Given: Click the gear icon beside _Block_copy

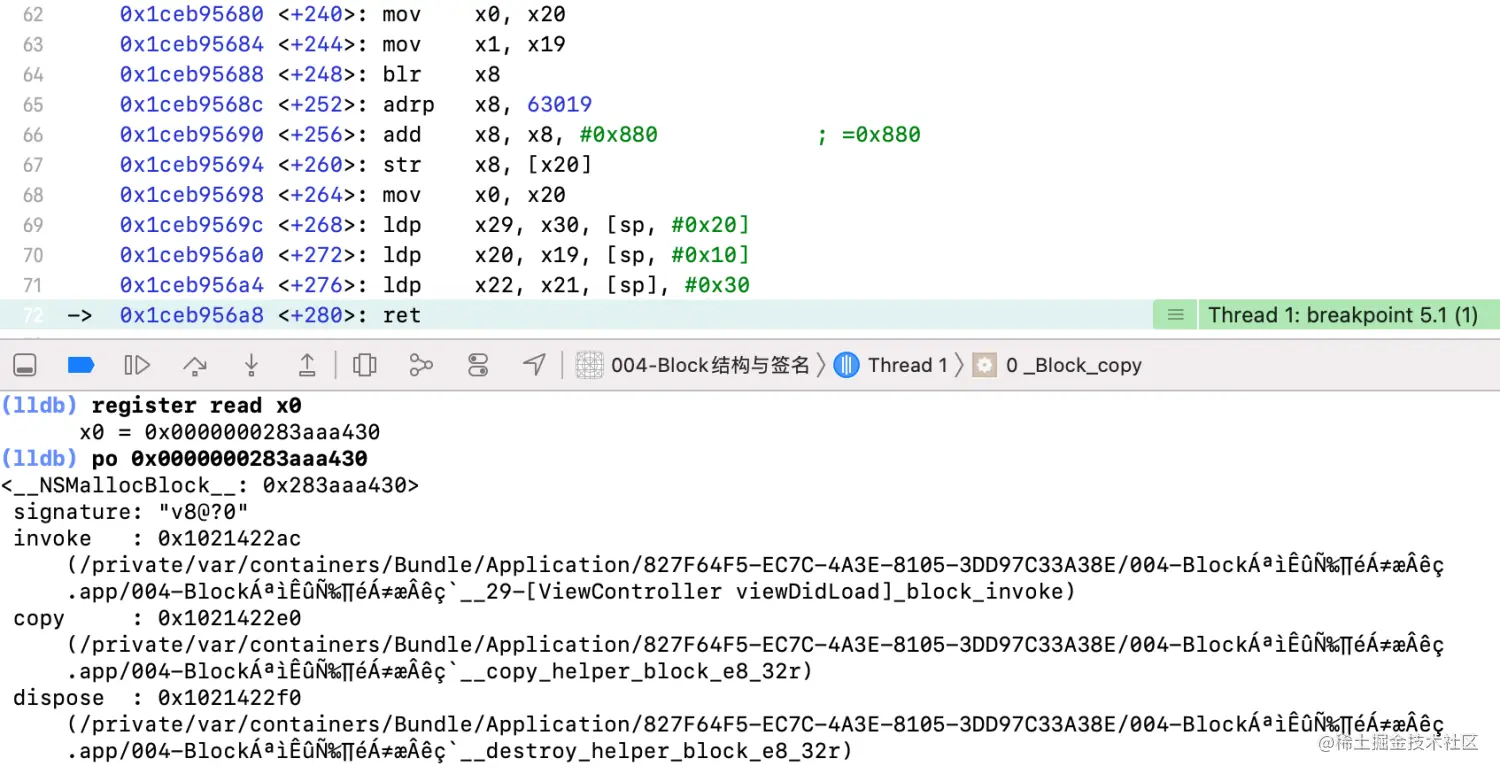Looking at the screenshot, I should (985, 365).
